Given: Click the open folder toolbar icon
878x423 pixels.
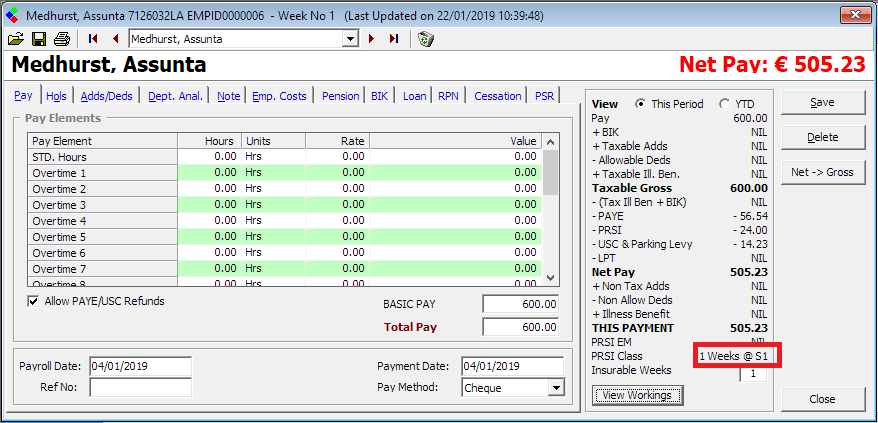Looking at the screenshot, I should coord(16,39).
